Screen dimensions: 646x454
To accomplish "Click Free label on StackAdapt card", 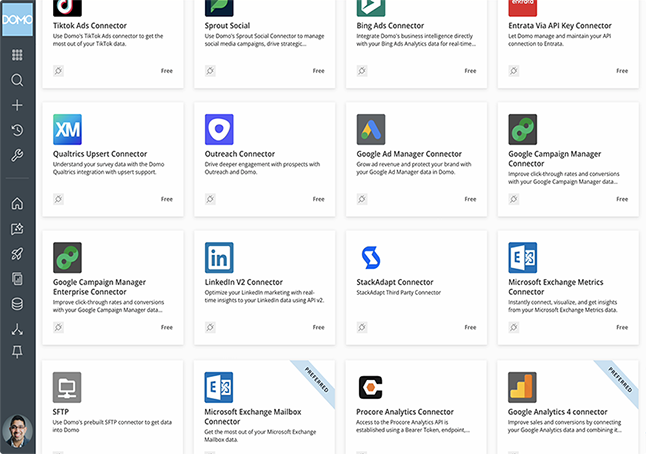I will tap(470, 327).
